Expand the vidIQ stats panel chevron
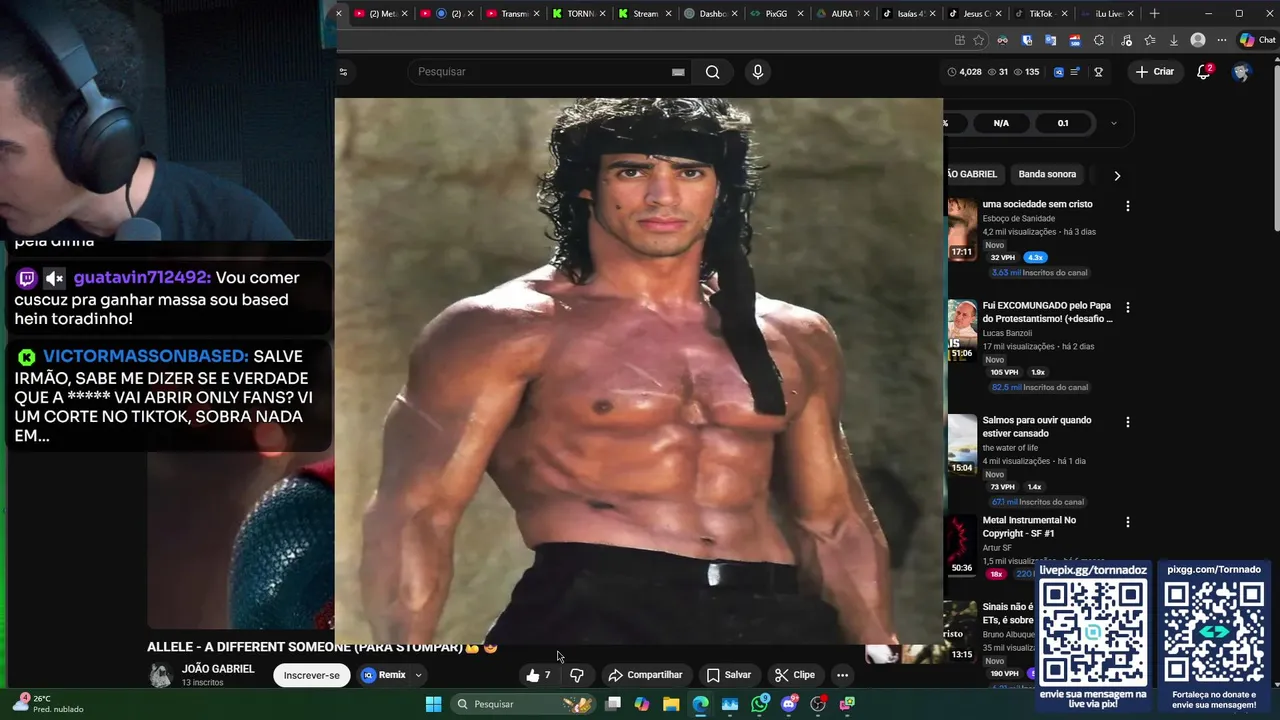The height and width of the screenshot is (720, 1280). tap(1113, 123)
